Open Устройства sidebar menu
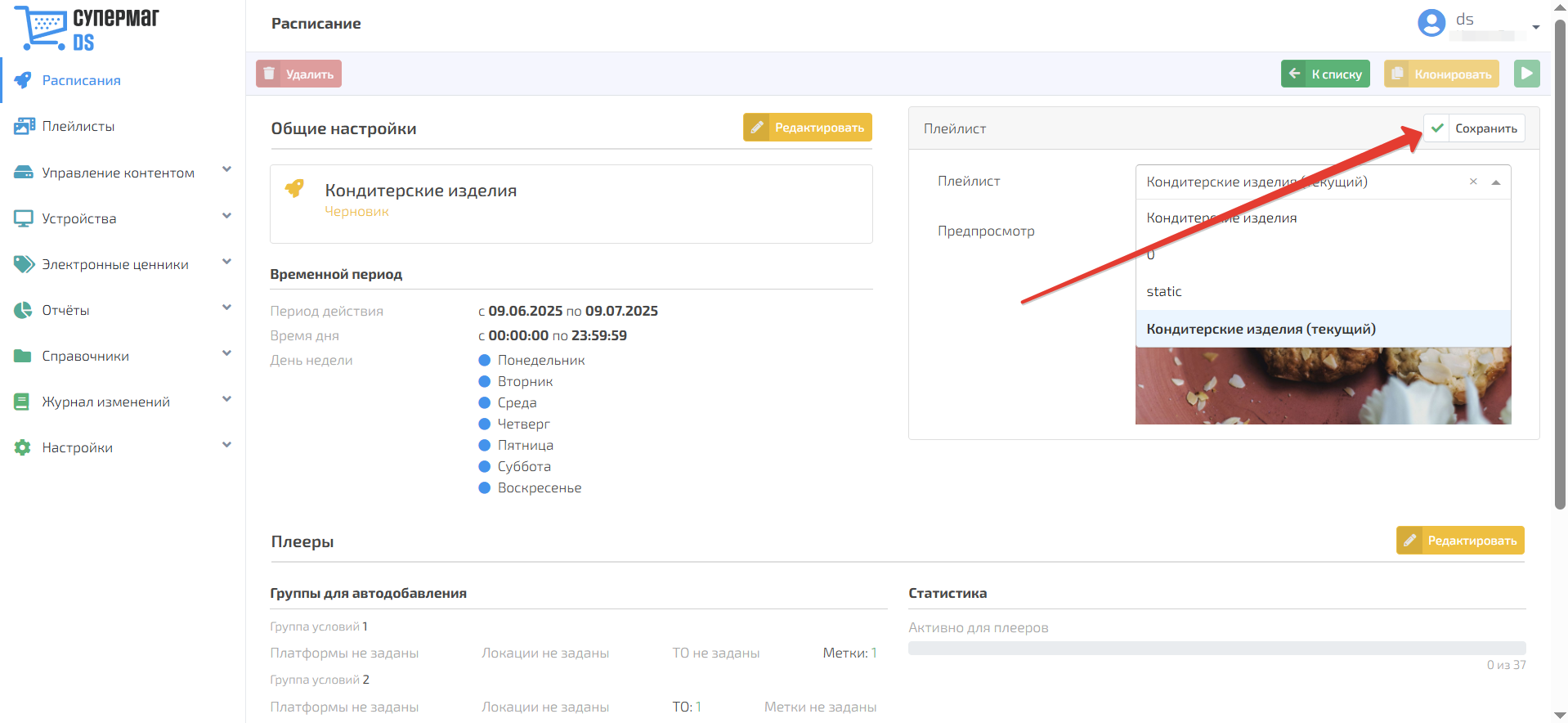This screenshot has height=723, width=1568. (x=123, y=218)
